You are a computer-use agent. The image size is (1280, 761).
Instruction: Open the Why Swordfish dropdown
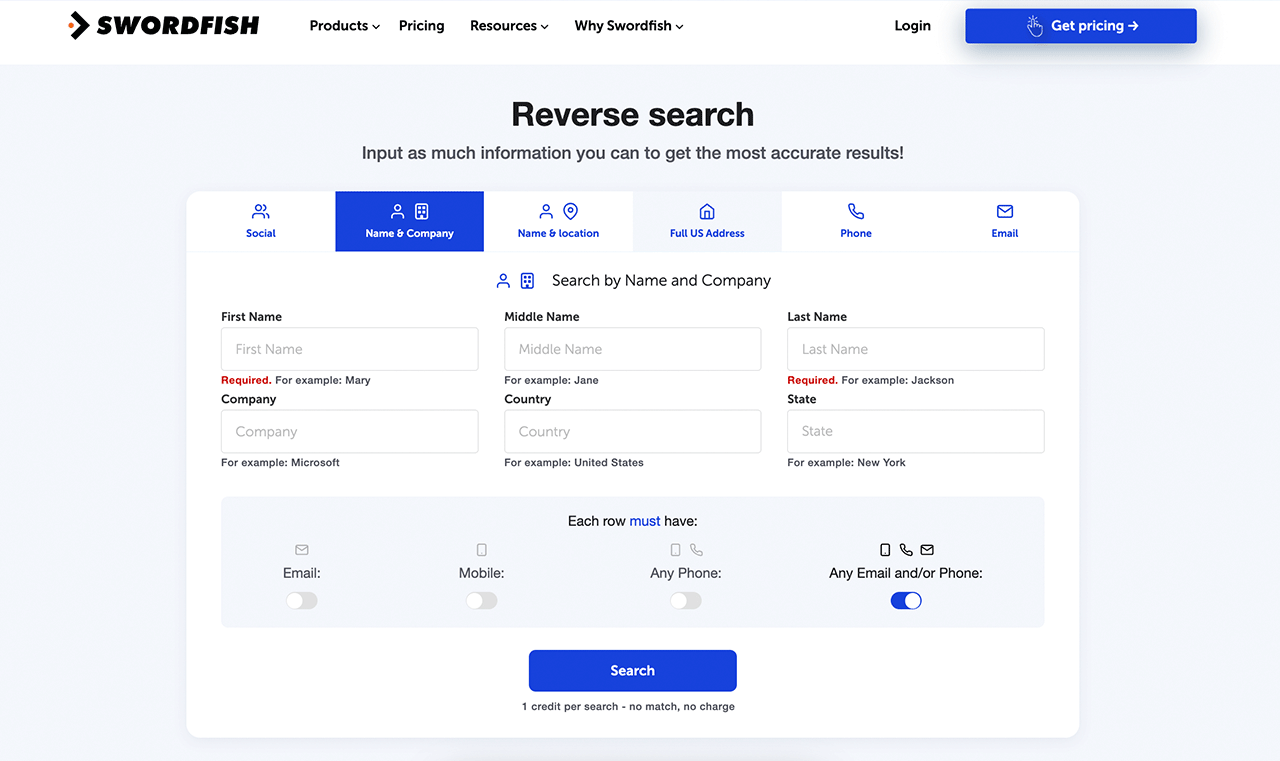pyautogui.click(x=628, y=25)
